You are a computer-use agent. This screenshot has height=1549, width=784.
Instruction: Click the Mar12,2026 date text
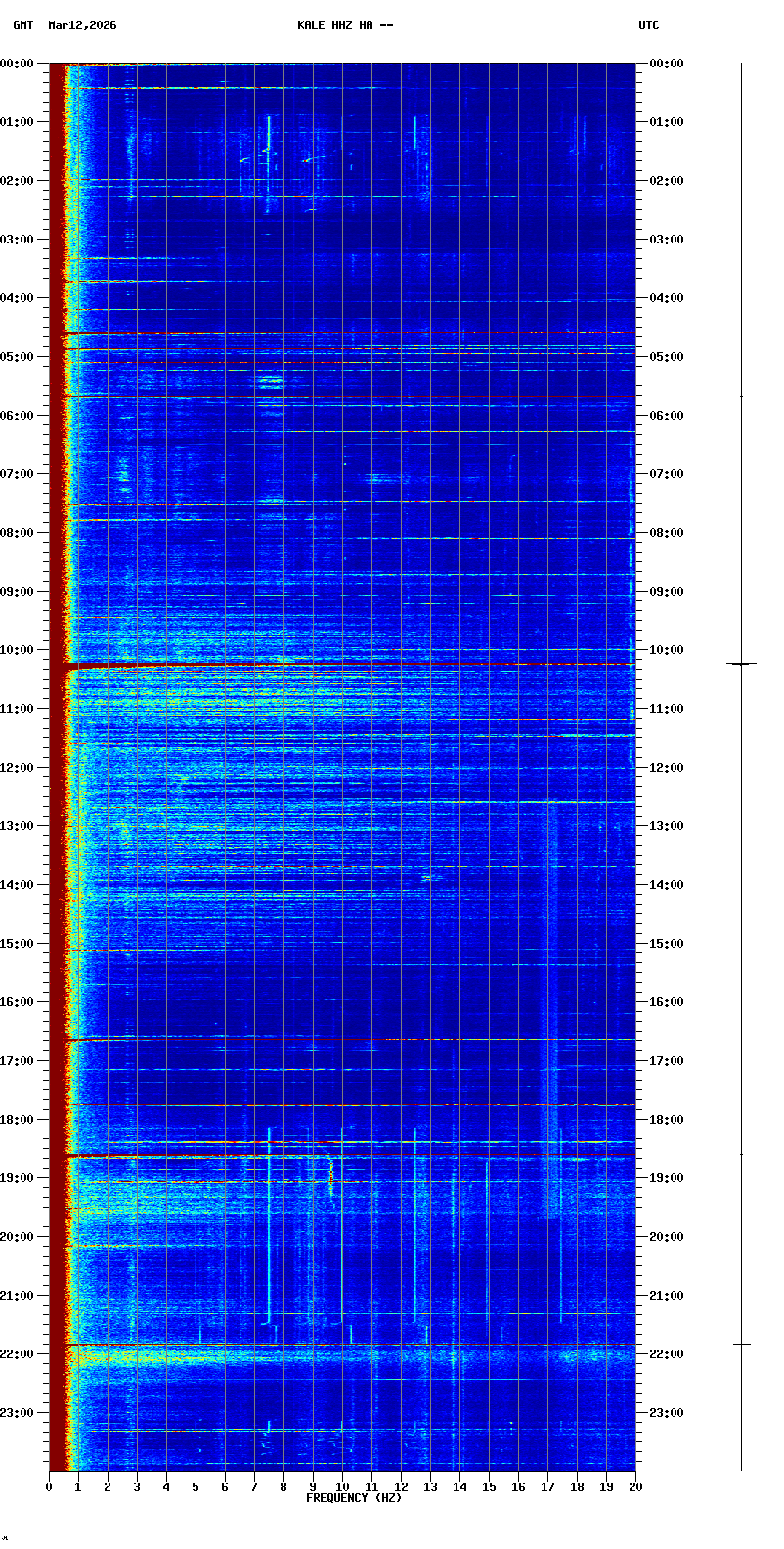(82, 25)
